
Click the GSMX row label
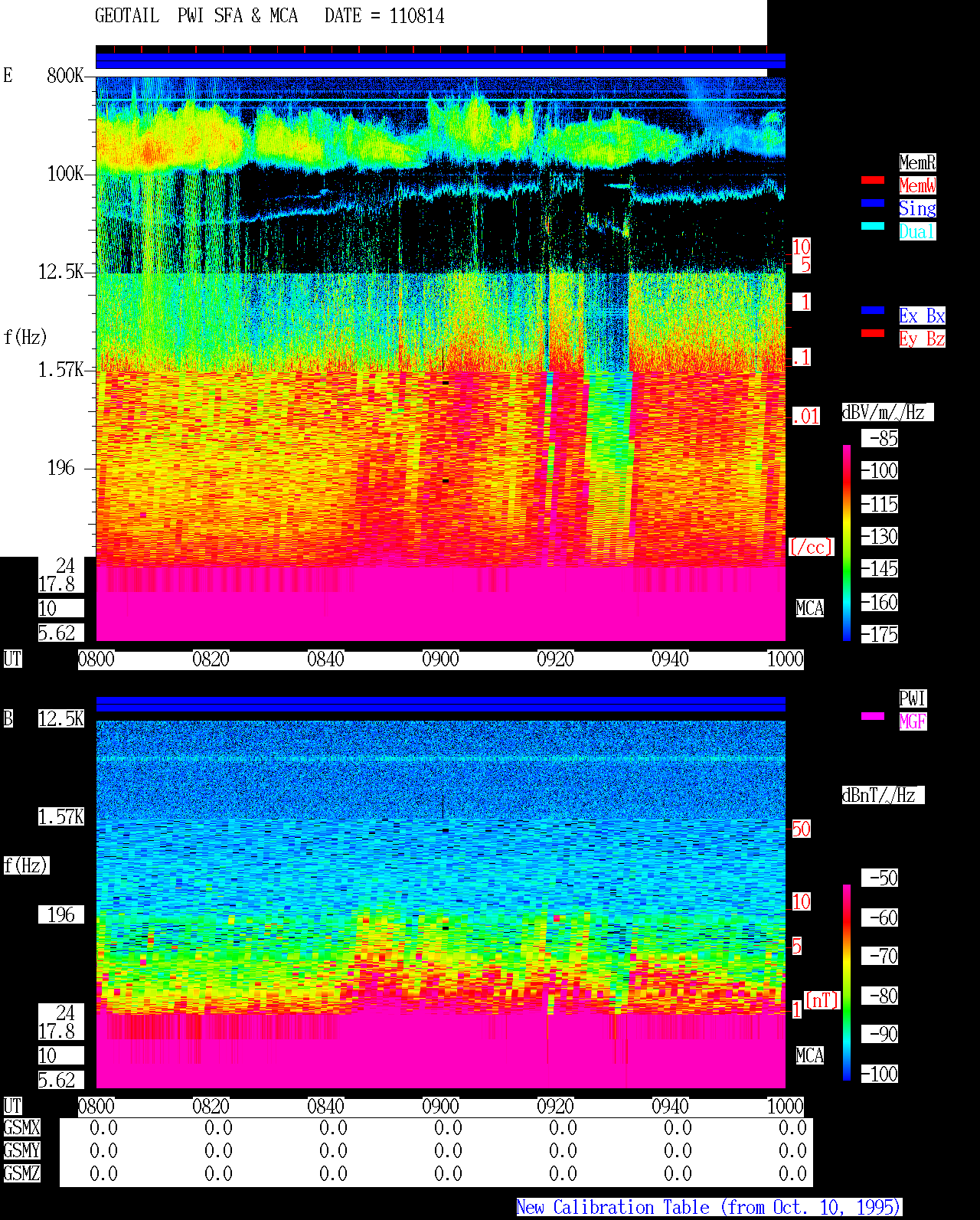point(21,1128)
